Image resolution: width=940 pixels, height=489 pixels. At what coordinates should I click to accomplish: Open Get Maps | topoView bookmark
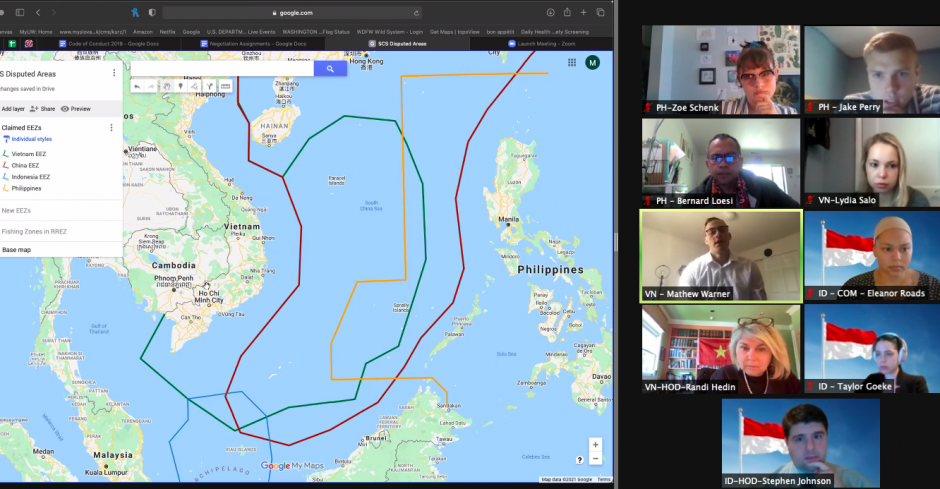coord(454,32)
